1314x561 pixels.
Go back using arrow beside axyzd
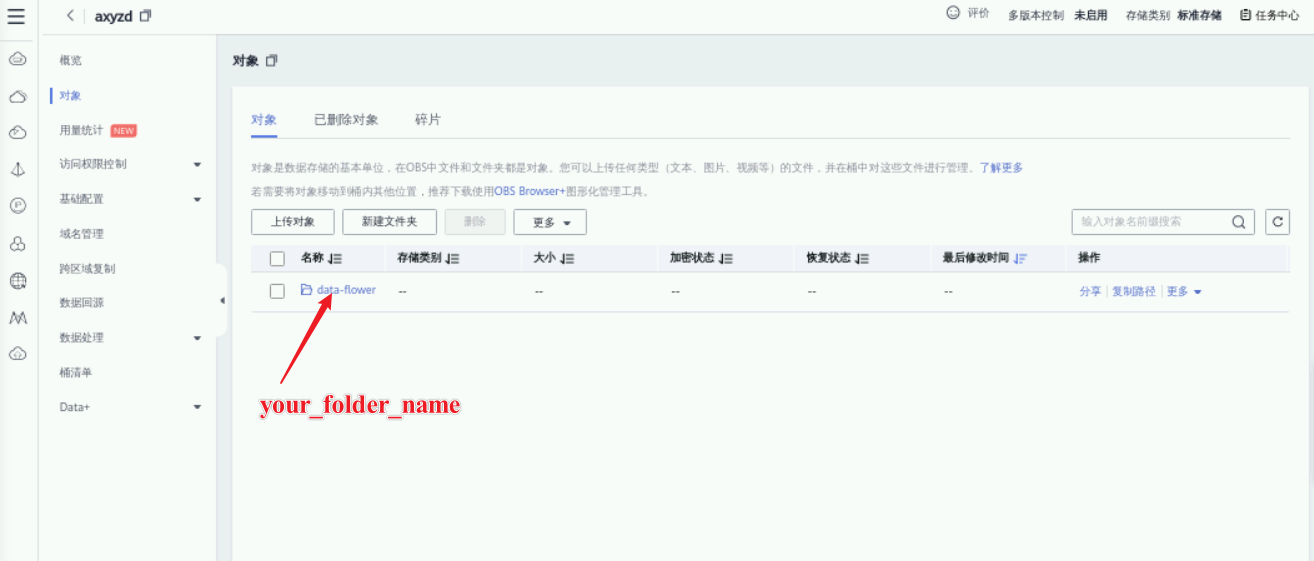[x=70, y=15]
